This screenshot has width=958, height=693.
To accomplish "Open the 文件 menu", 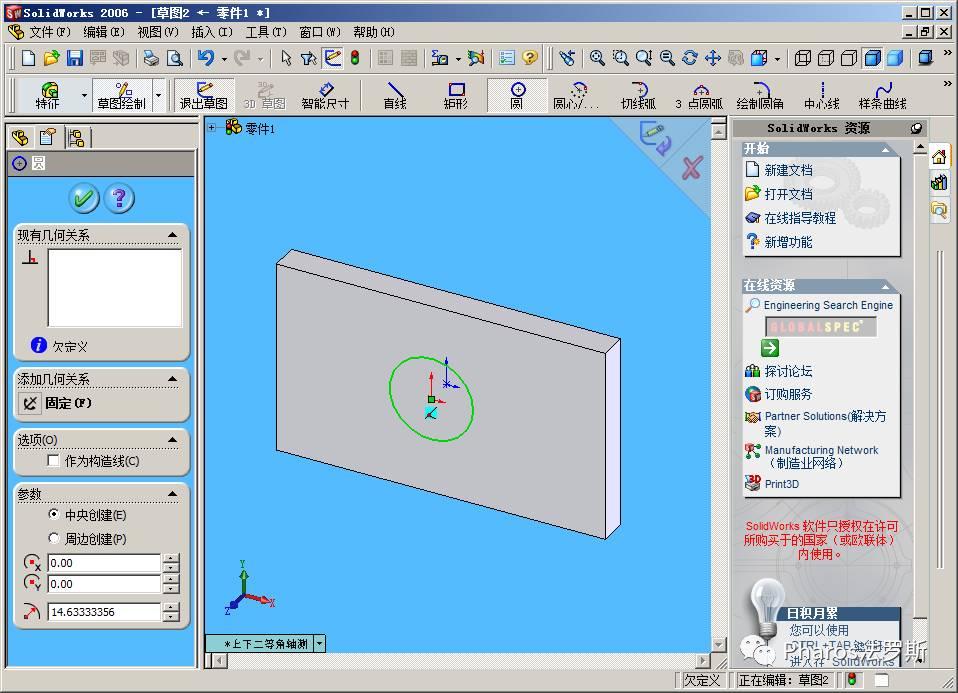I will pyautogui.click(x=49, y=32).
